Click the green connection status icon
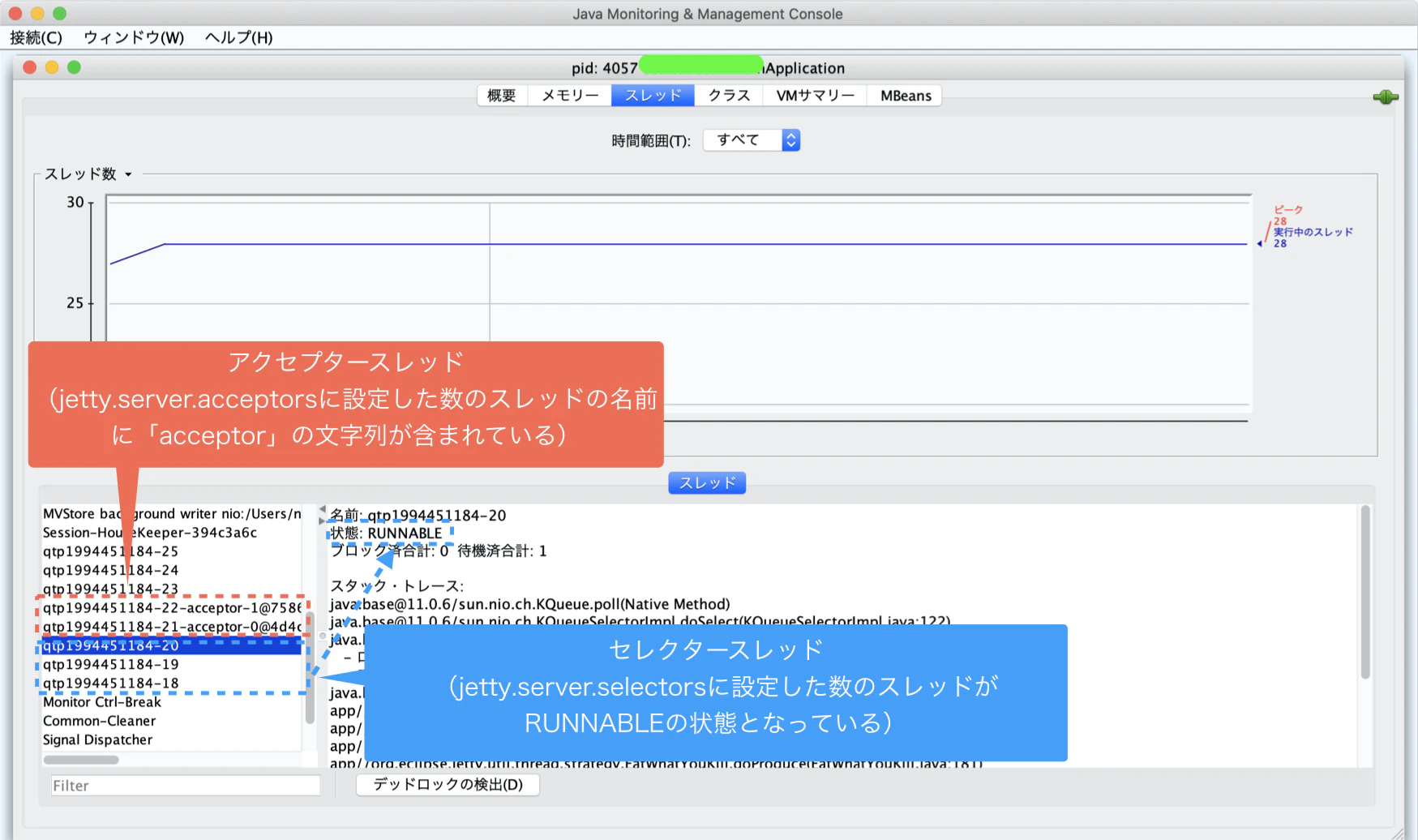 [x=1386, y=97]
